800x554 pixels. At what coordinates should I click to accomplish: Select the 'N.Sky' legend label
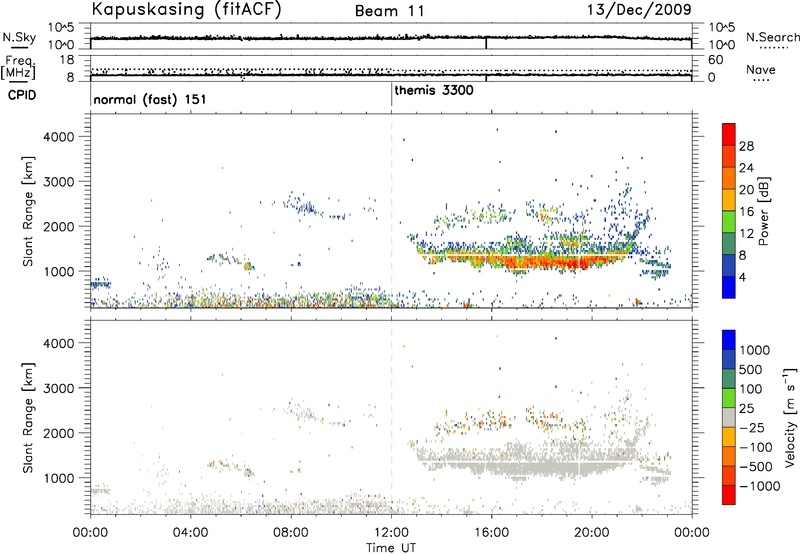coord(19,37)
